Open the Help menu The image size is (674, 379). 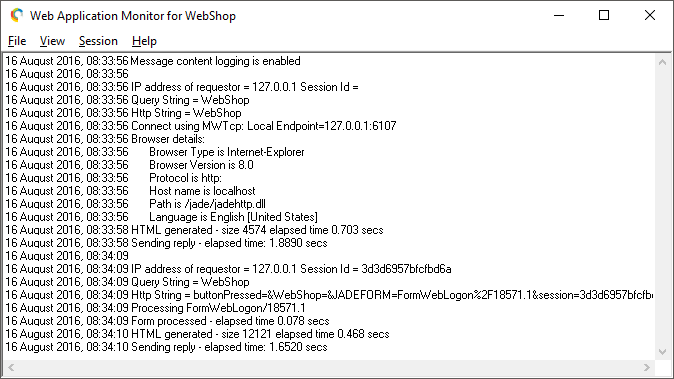[144, 41]
